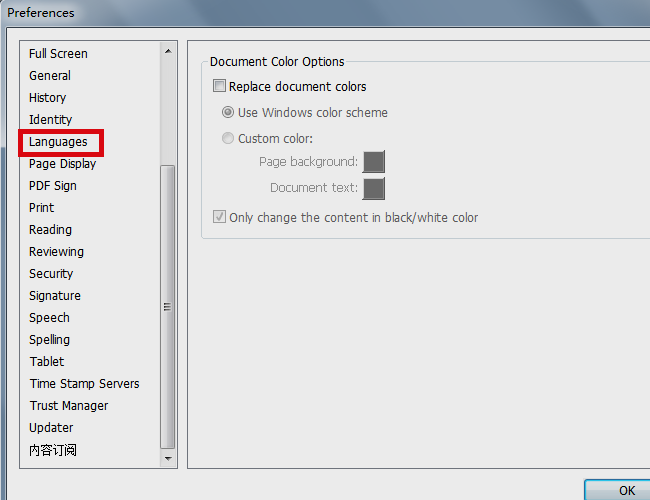Choose the Custom color radio button

click(228, 138)
